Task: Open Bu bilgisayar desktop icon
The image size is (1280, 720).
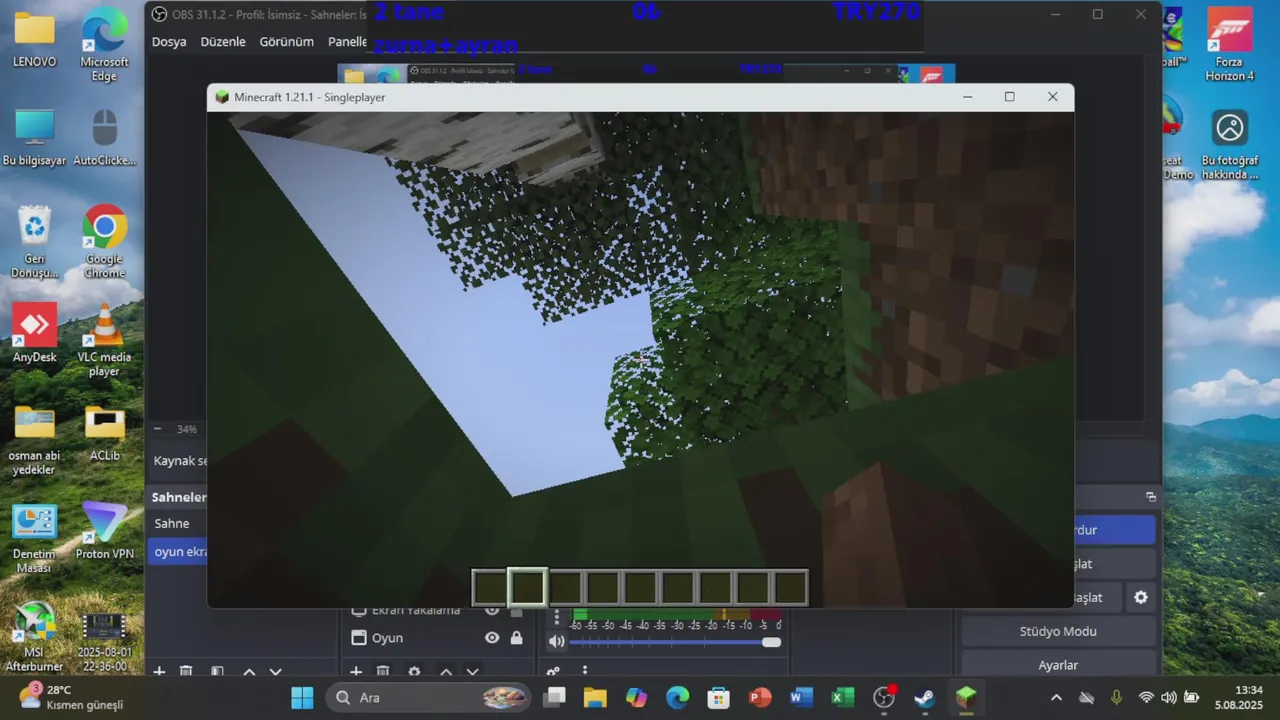Action: coord(35,137)
